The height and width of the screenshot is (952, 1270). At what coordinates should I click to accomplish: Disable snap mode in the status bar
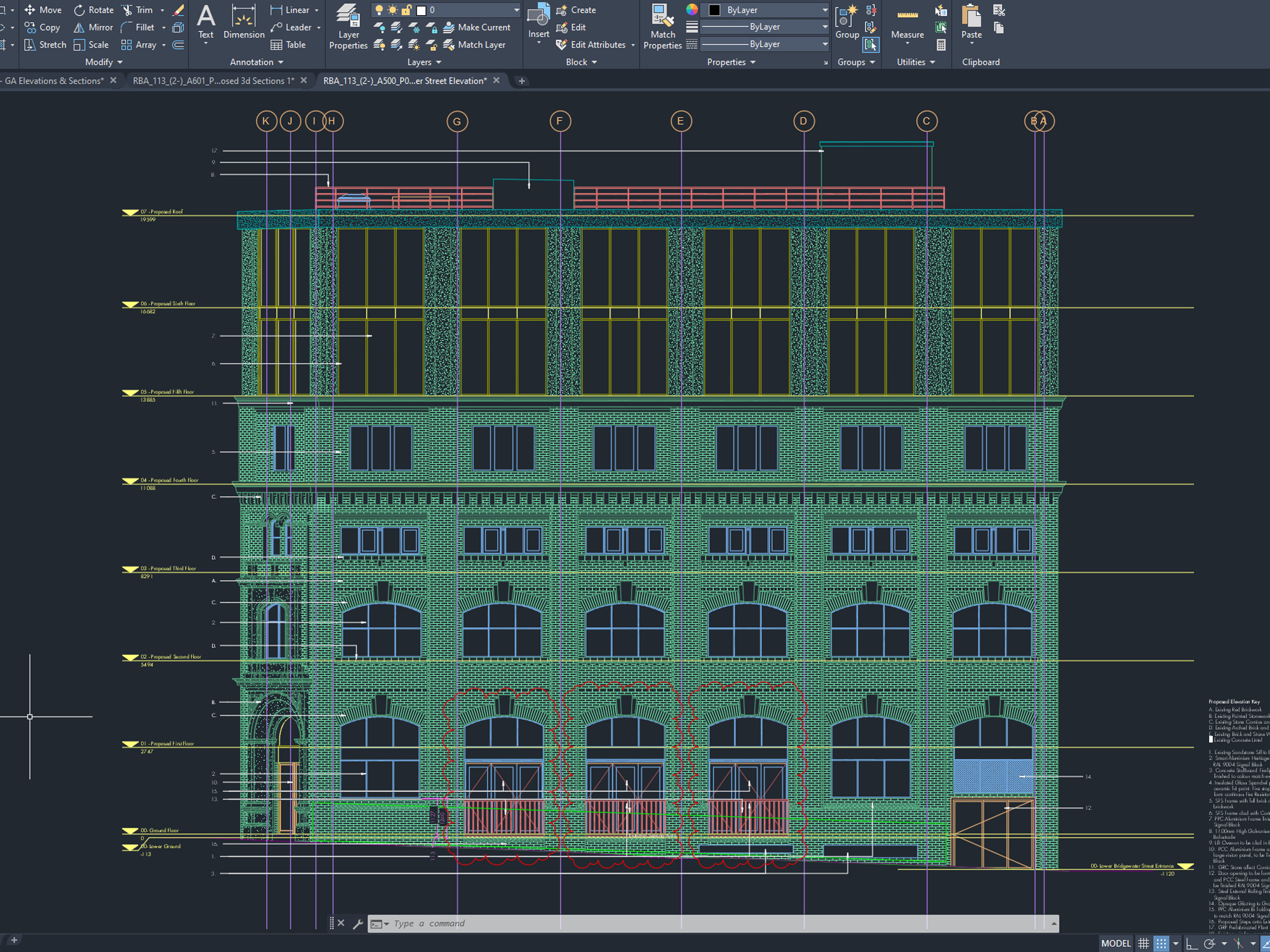point(1161,943)
